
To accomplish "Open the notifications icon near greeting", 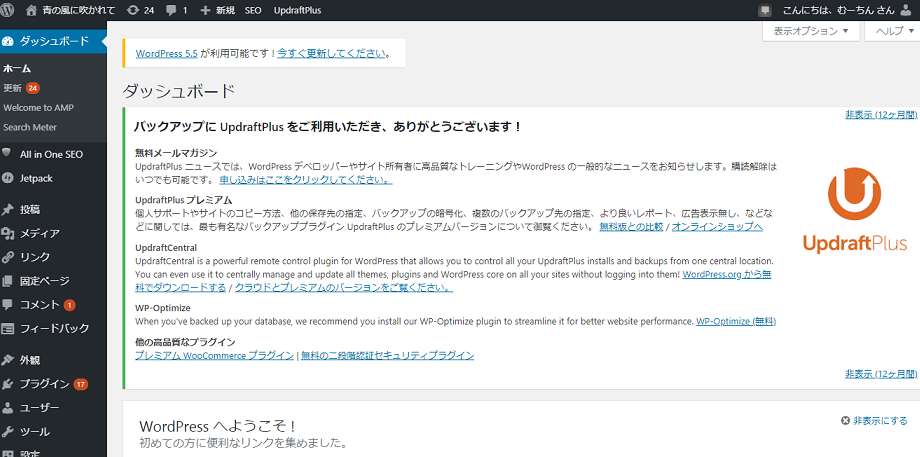I will tap(765, 10).
